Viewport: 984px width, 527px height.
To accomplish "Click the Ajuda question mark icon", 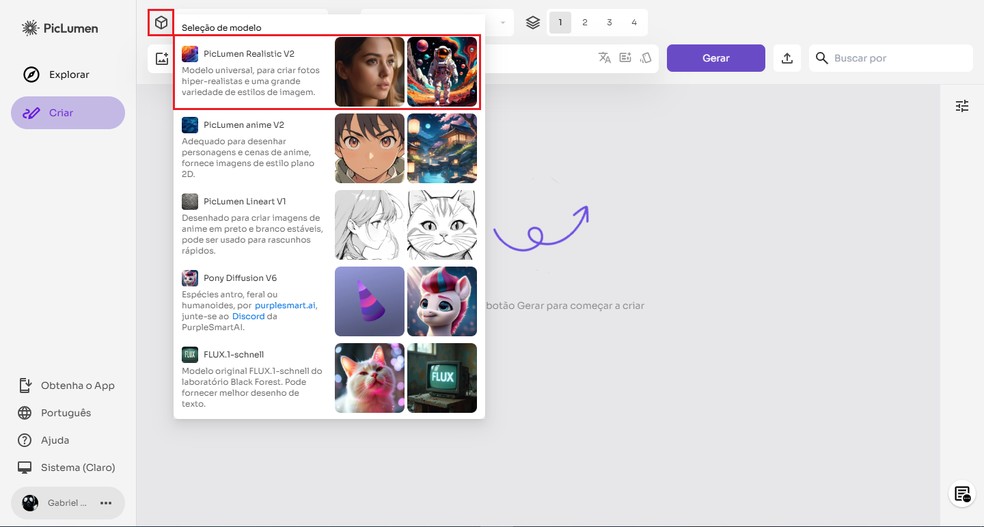I will pos(24,440).
